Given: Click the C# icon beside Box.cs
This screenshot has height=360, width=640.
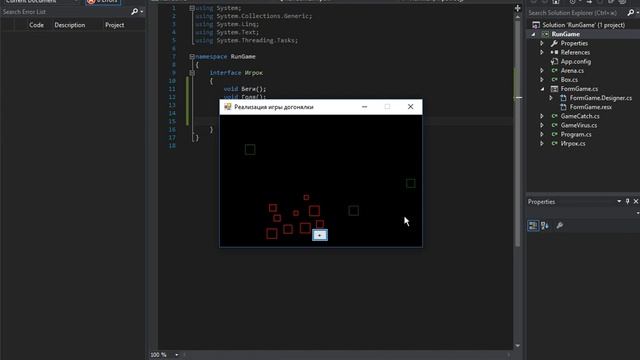Looking at the screenshot, I should tap(554, 80).
